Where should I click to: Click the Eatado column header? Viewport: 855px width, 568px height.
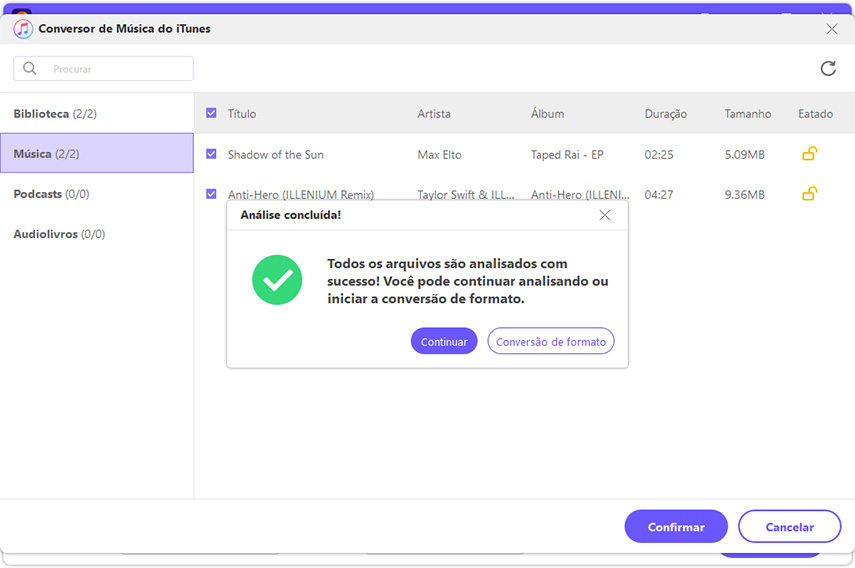[816, 114]
